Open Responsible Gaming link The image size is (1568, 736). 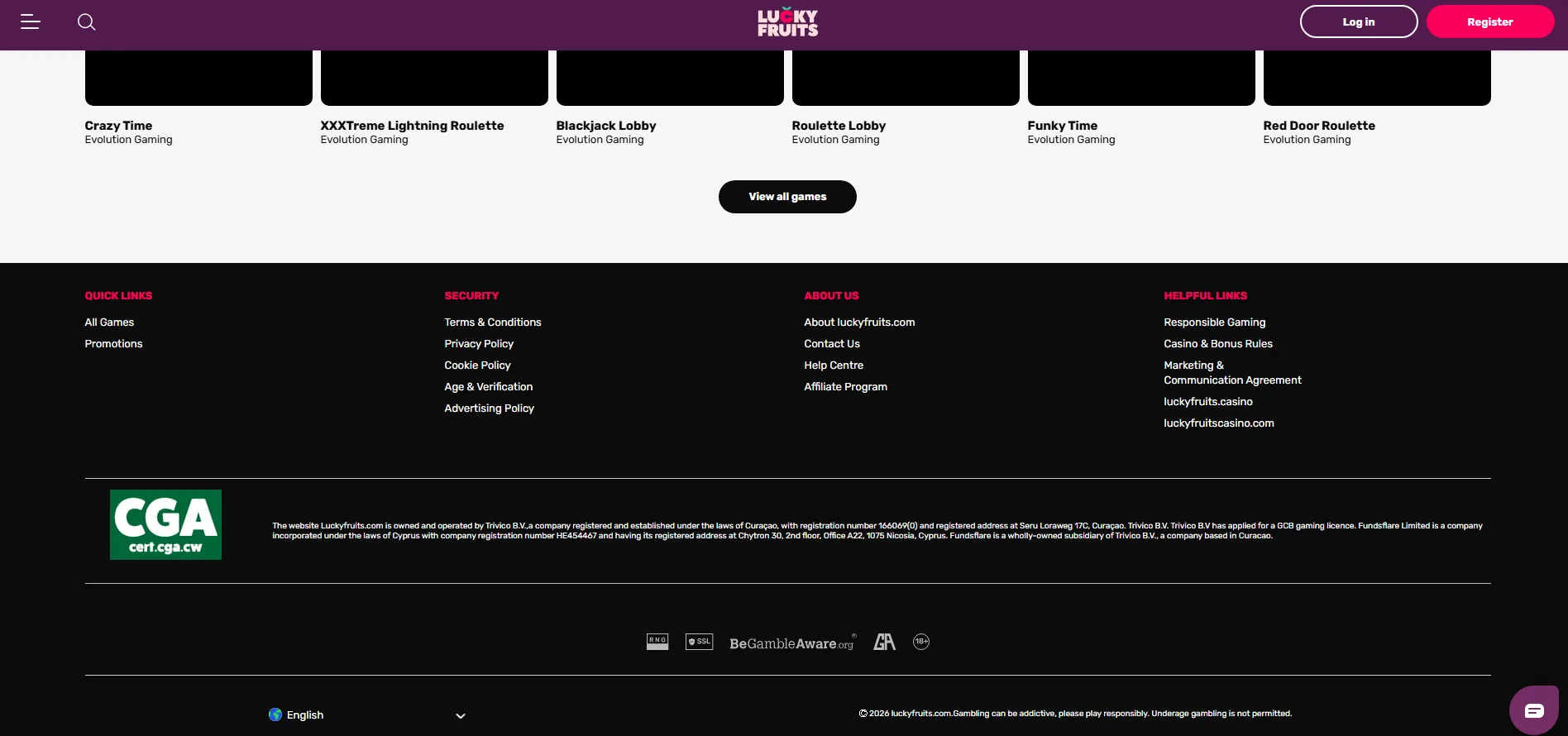pos(1215,323)
